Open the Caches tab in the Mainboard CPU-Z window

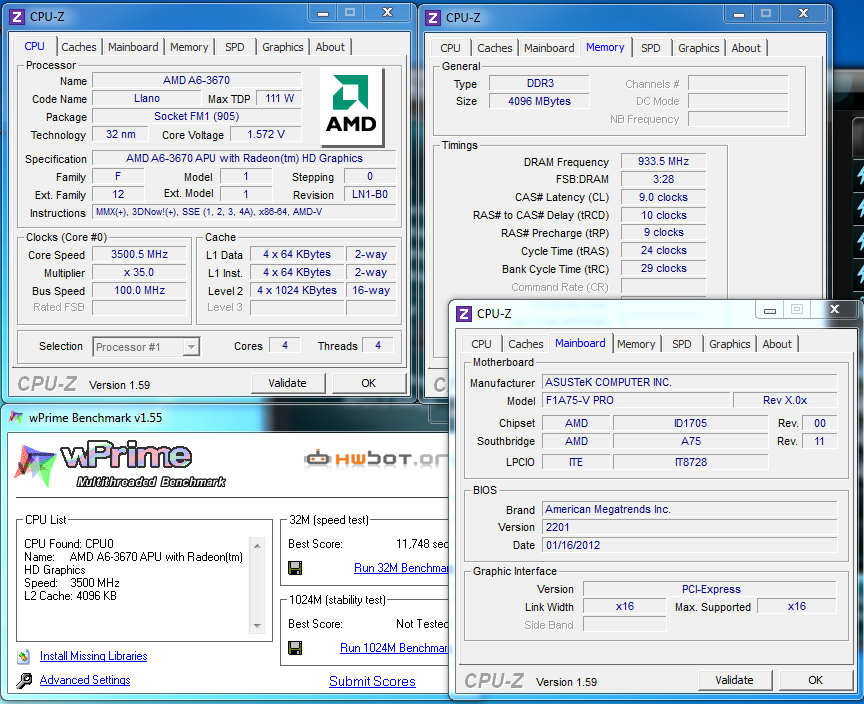click(x=526, y=344)
